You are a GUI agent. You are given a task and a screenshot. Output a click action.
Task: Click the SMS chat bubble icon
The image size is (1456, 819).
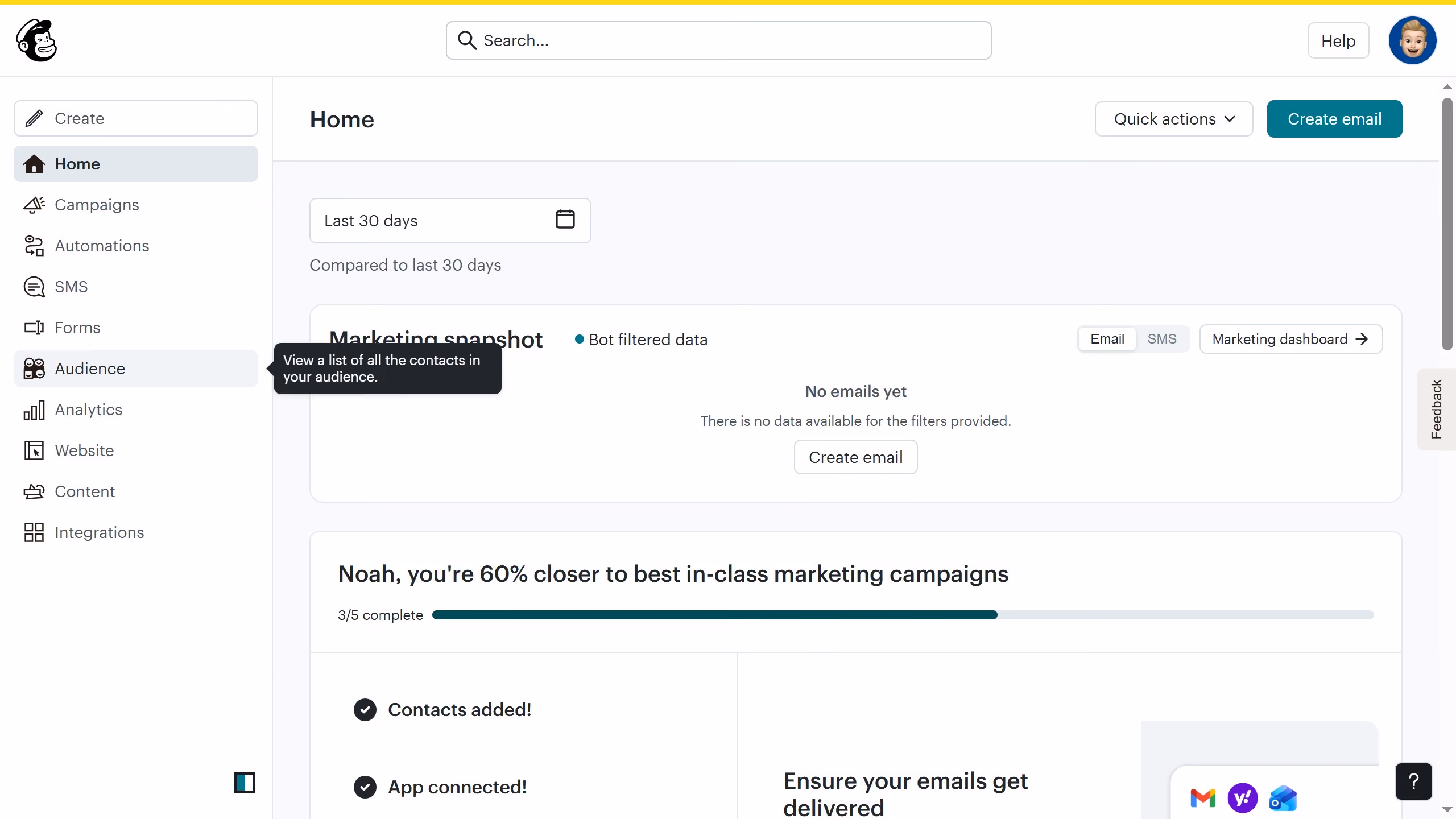34,287
